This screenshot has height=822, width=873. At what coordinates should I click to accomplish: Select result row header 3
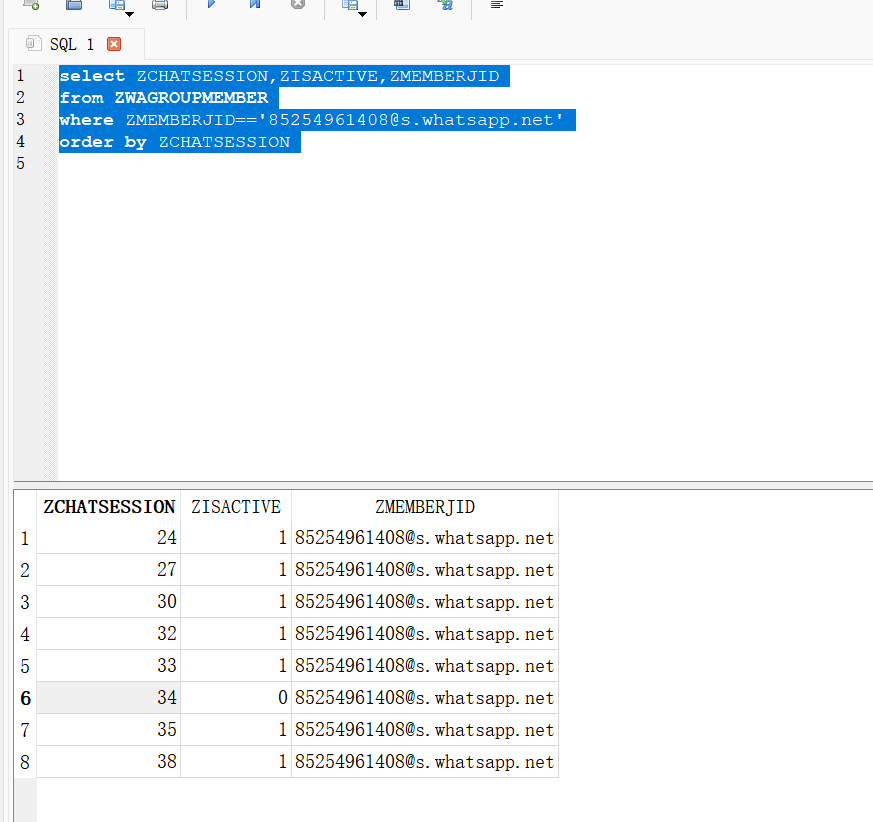click(25, 602)
